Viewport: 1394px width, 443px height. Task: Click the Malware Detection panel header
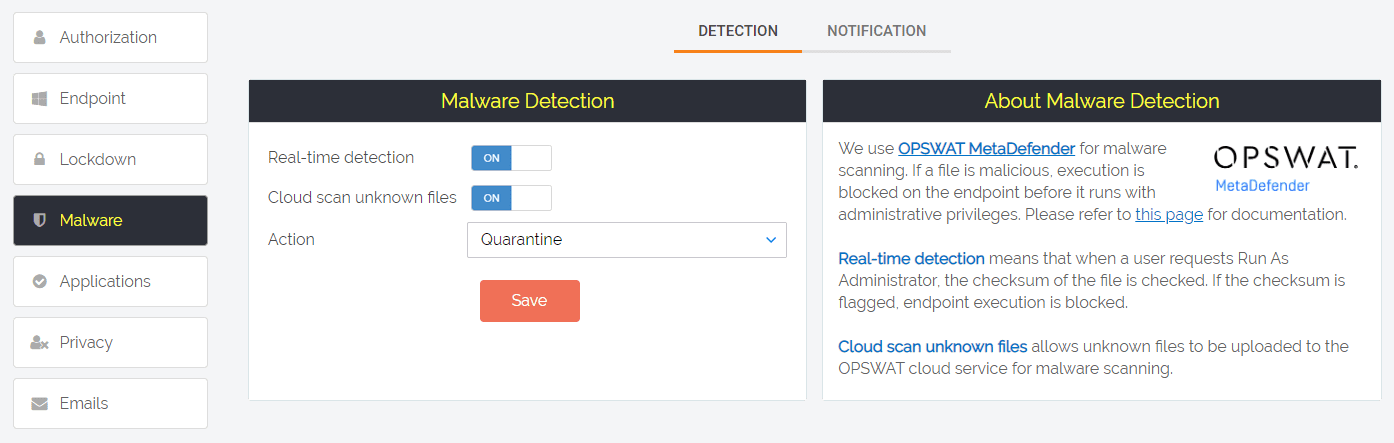coord(527,101)
